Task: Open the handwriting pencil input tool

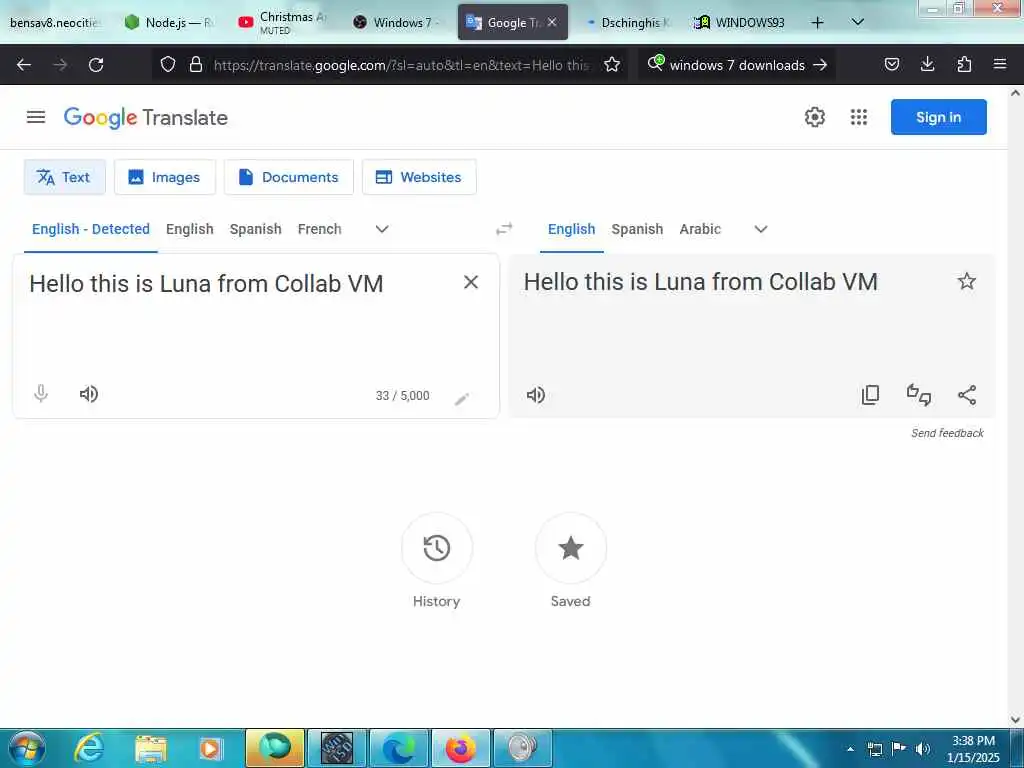Action: pyautogui.click(x=462, y=399)
